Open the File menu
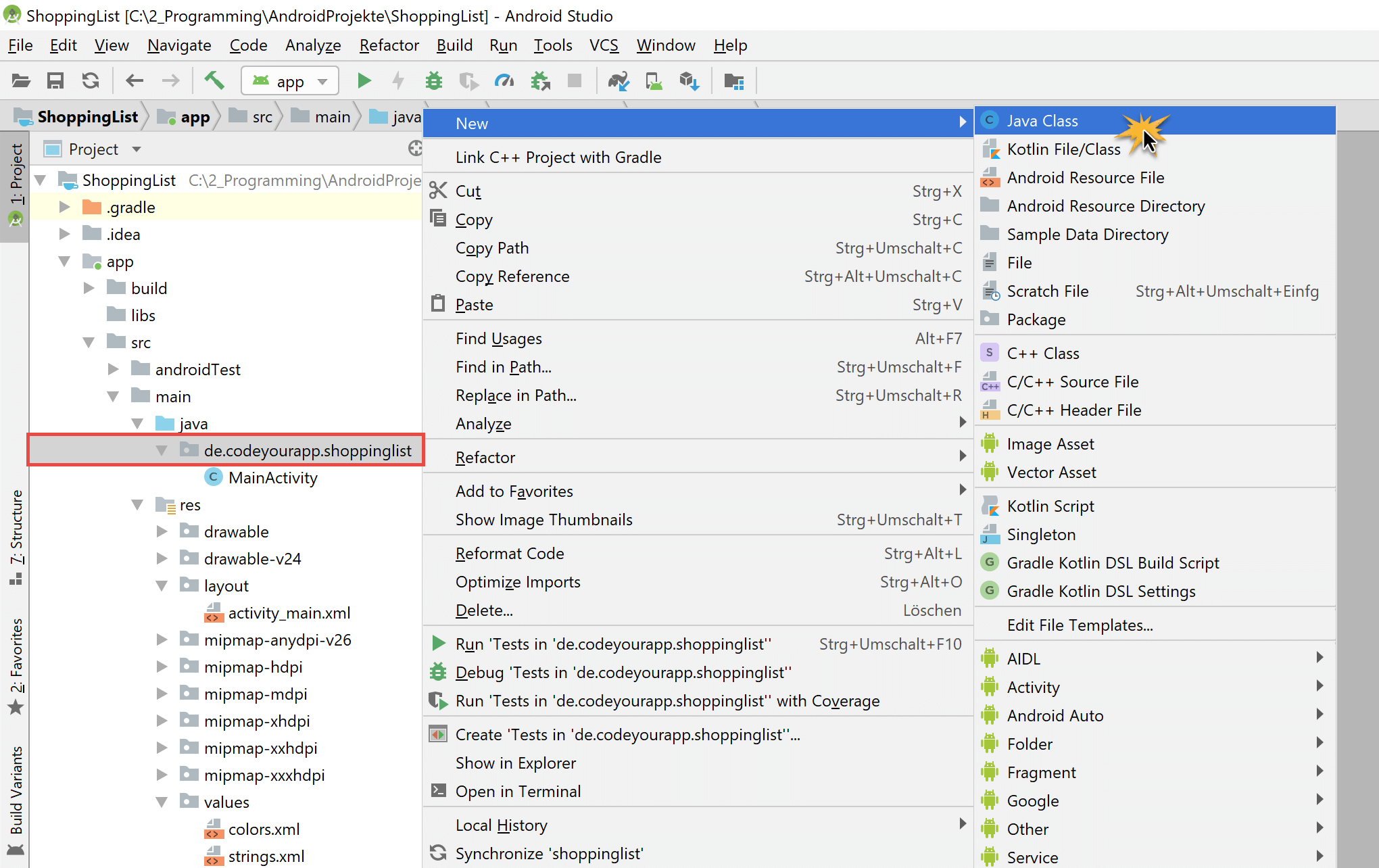Viewport: 1379px width, 868px height. [x=20, y=45]
